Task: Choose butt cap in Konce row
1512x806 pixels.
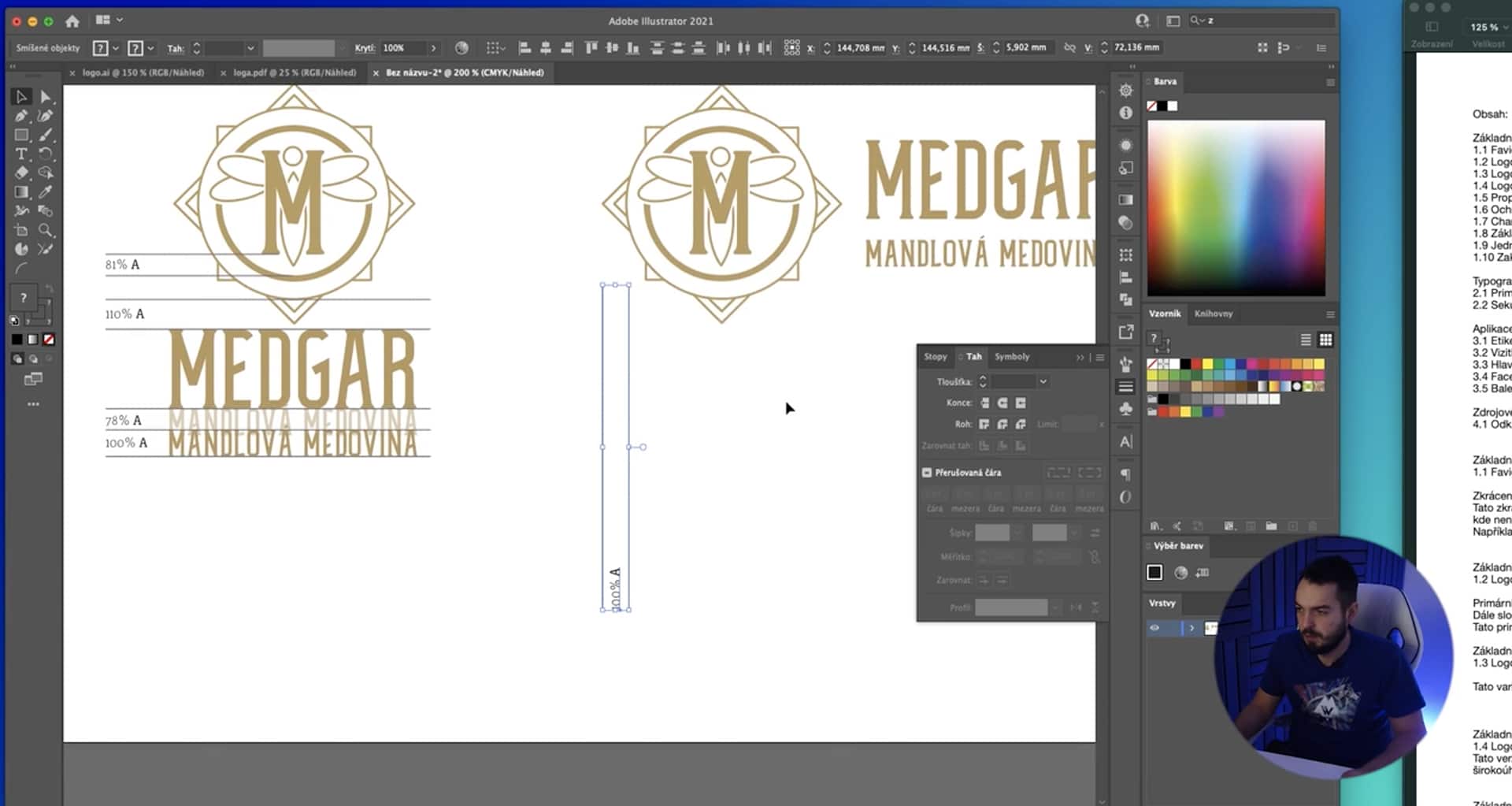Action: [984, 403]
